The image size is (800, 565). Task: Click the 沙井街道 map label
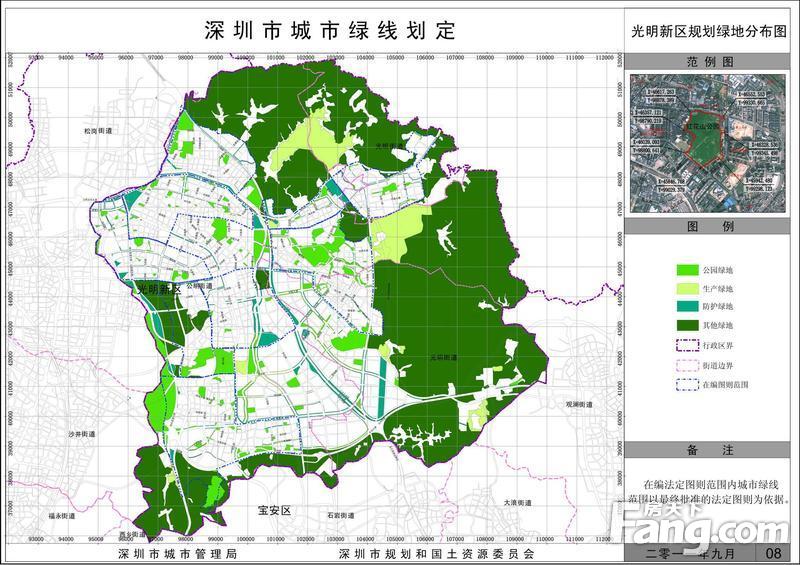[82, 434]
